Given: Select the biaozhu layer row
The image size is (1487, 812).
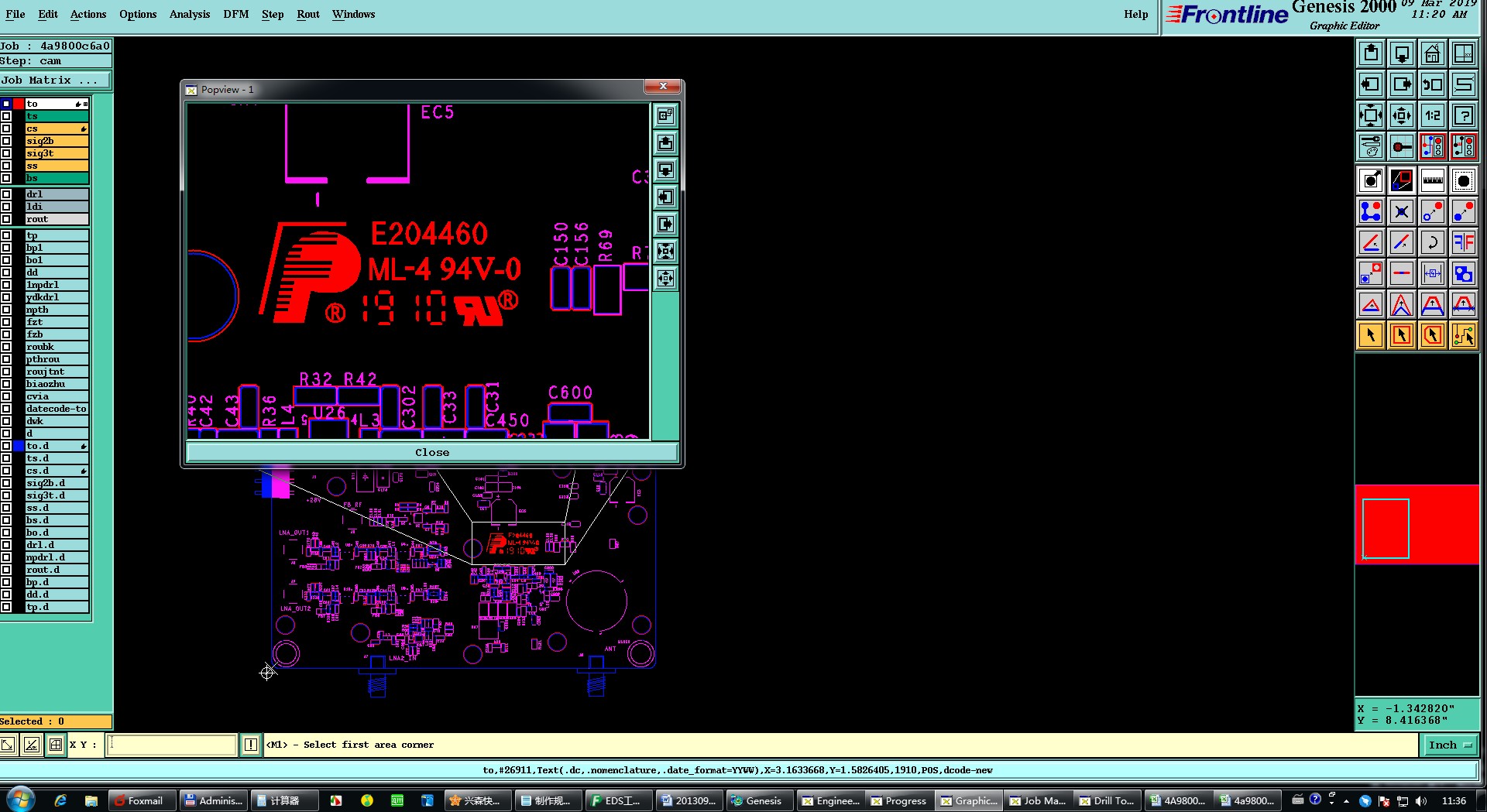Looking at the screenshot, I should (57, 384).
